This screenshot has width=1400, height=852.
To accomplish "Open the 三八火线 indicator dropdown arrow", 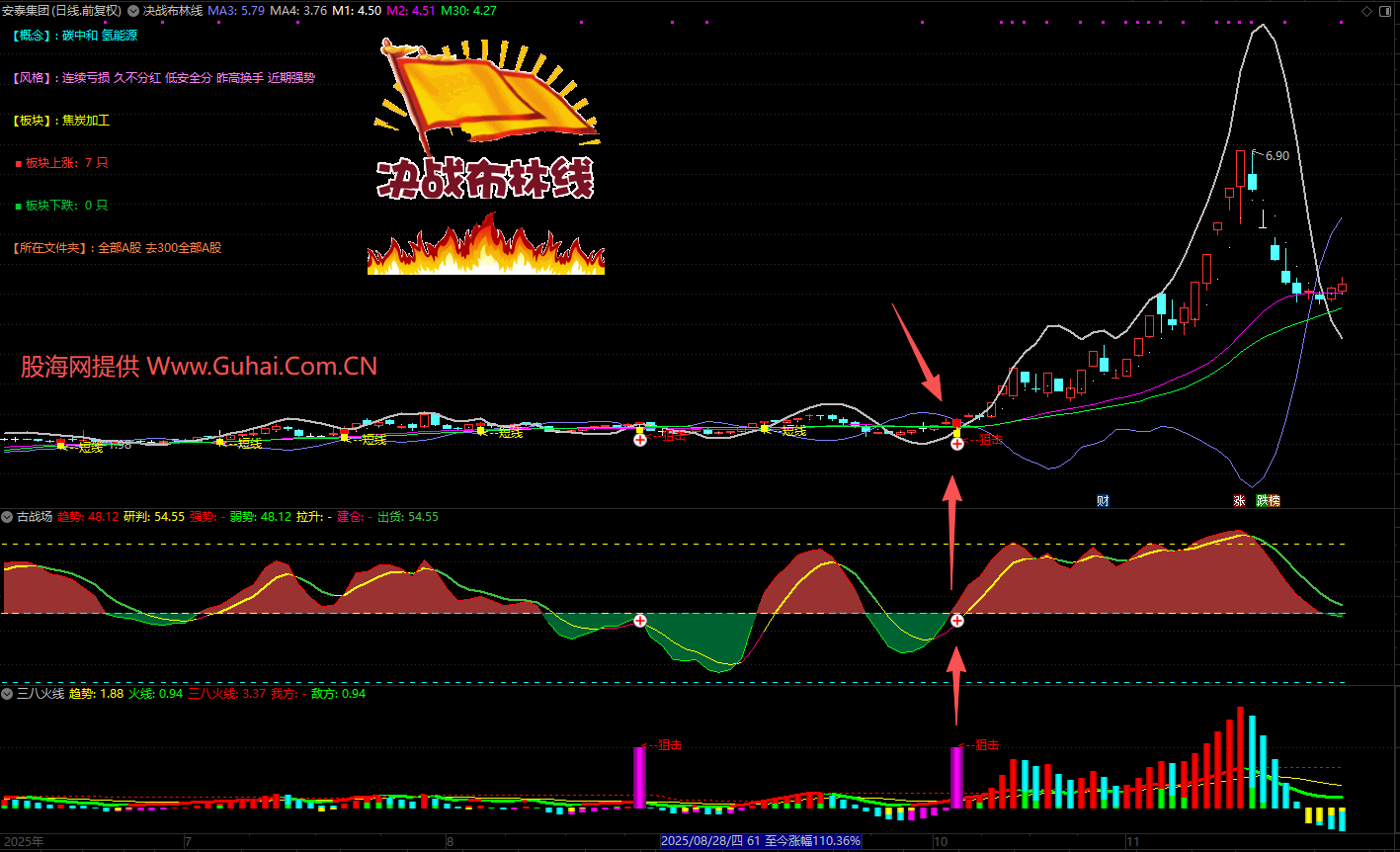I will point(8,694).
